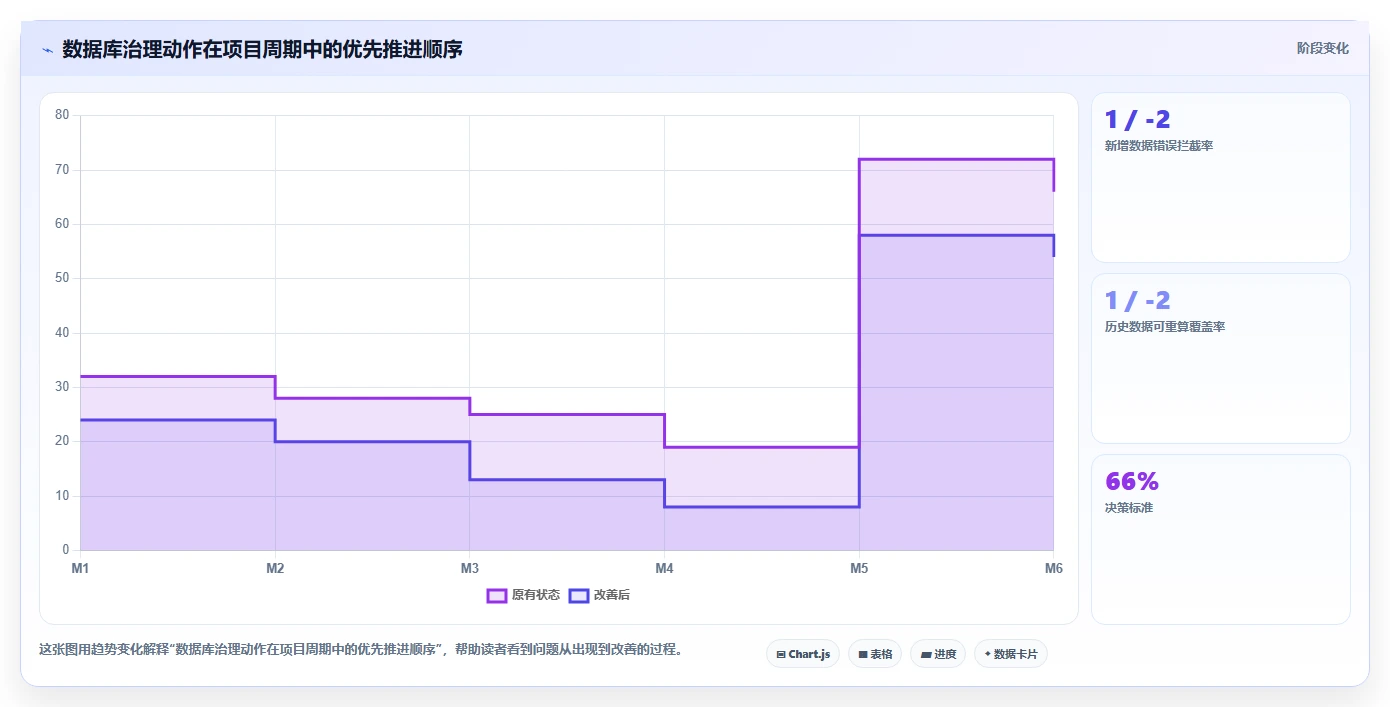
Task: Click the description text below chart
Action: [363, 649]
